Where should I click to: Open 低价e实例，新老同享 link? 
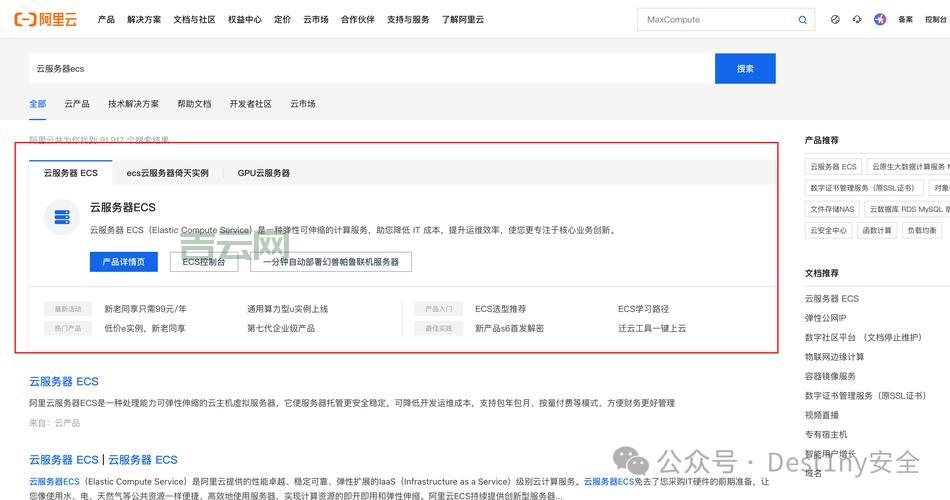click(x=145, y=328)
